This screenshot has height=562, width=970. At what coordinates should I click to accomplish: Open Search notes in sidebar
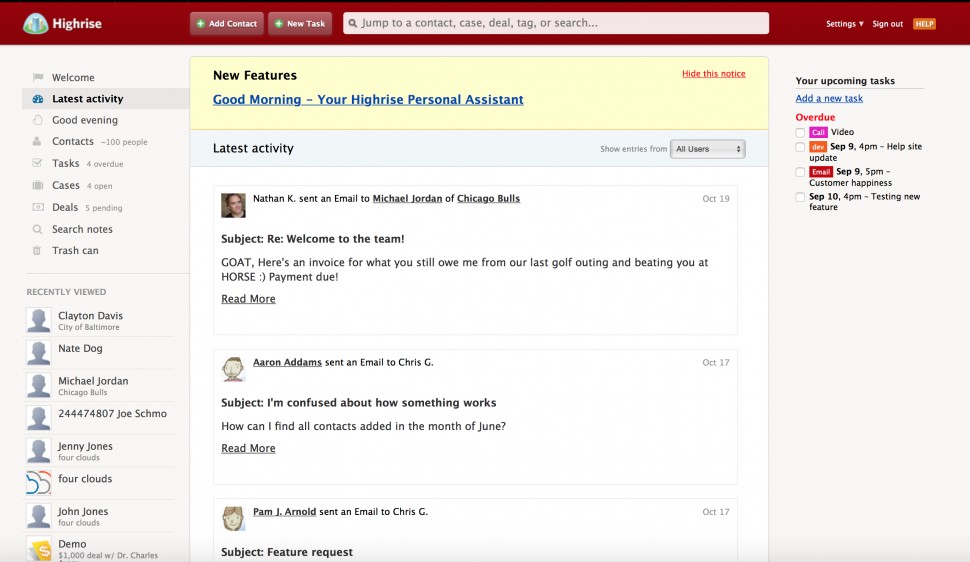[82, 229]
